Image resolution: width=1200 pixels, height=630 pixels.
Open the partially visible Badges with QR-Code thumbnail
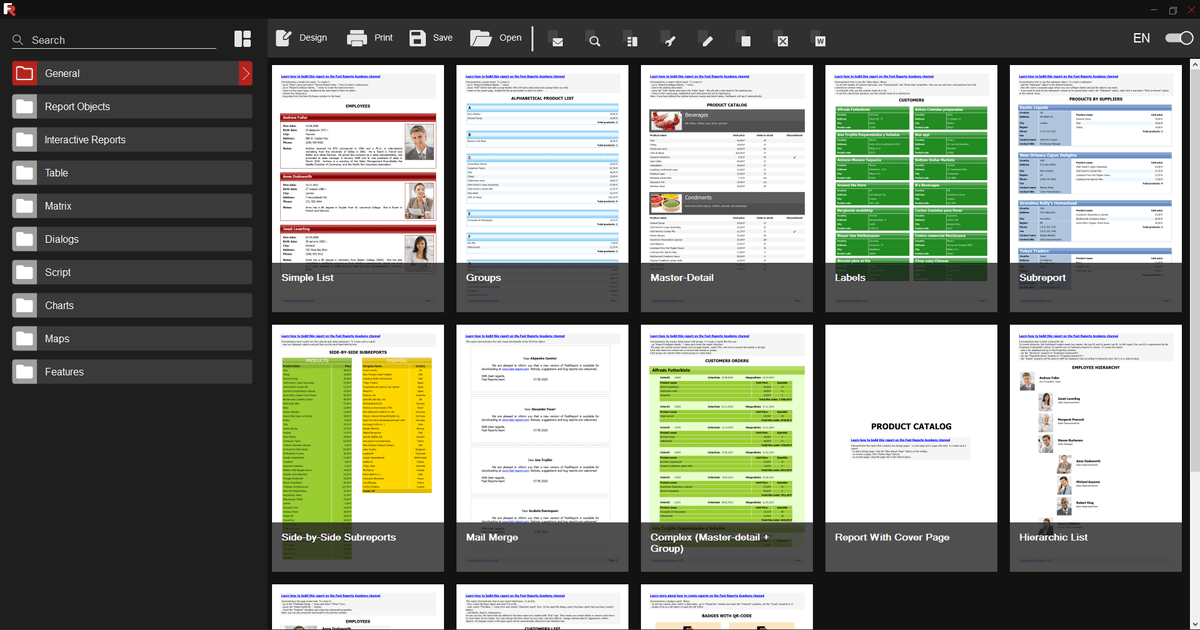[727, 607]
